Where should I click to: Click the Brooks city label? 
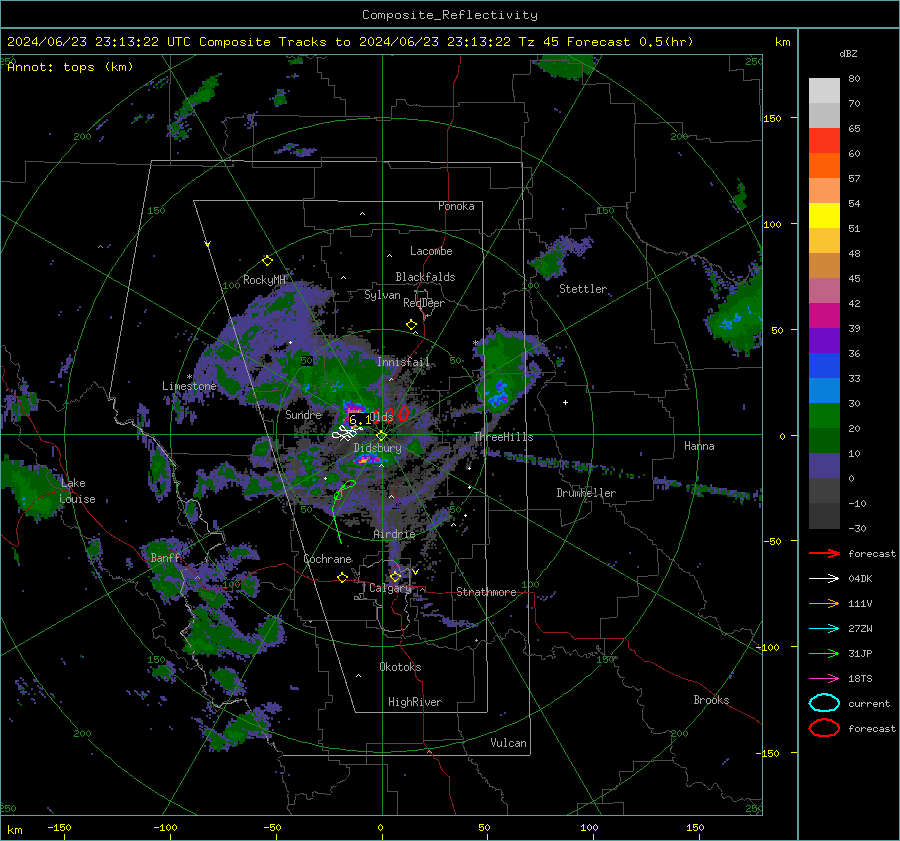coord(711,700)
